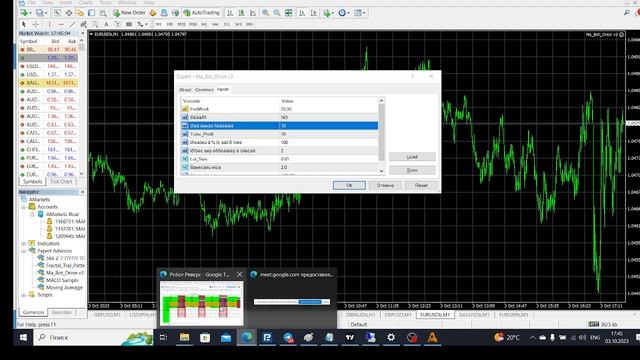Open the new chart dropdown icon
This screenshot has width=640, height=360.
point(25,13)
